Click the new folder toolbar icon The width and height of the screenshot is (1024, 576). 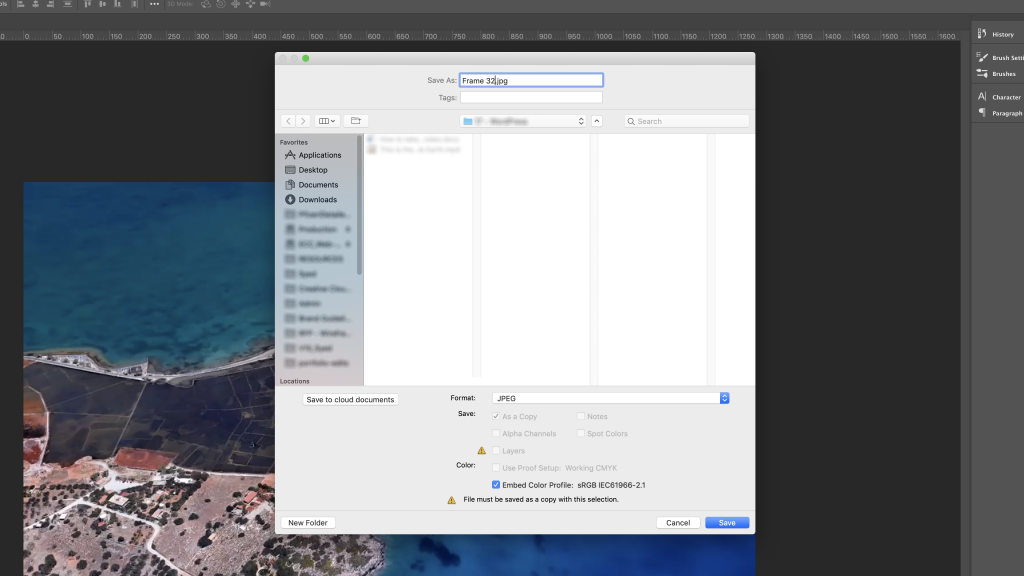(x=356, y=121)
